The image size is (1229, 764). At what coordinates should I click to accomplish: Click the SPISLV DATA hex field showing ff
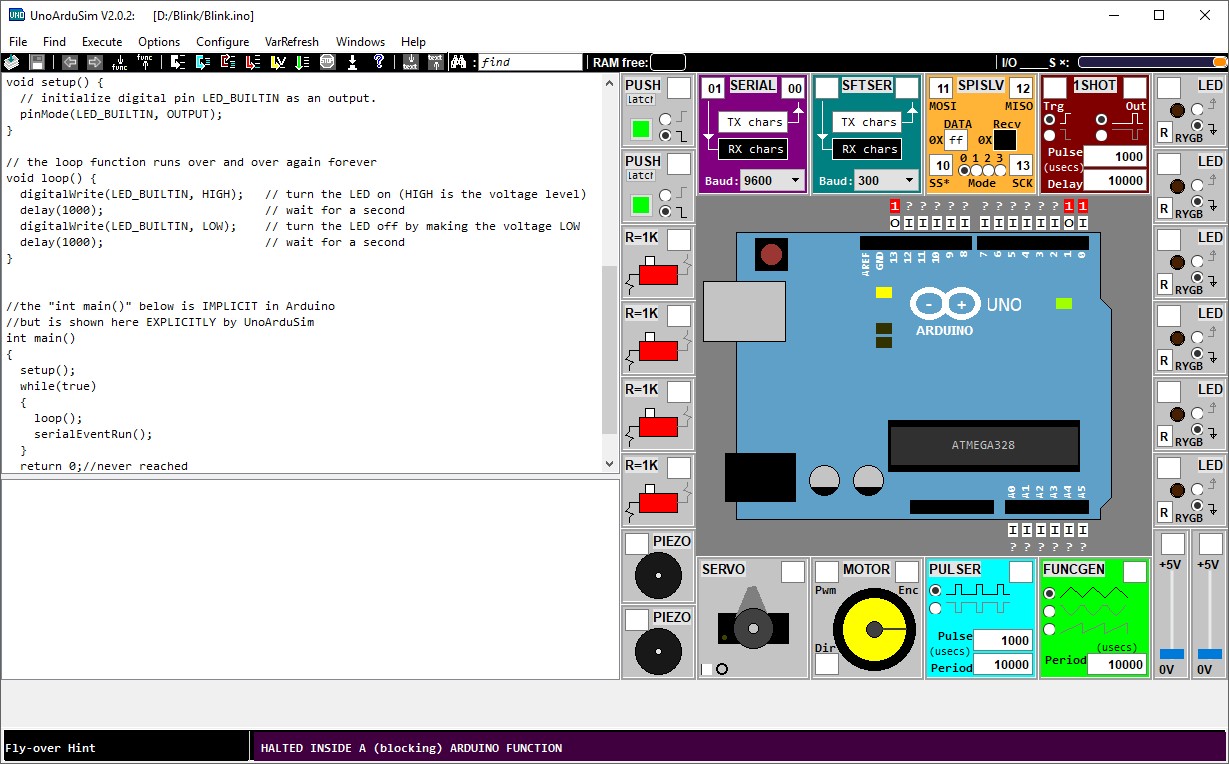point(957,140)
